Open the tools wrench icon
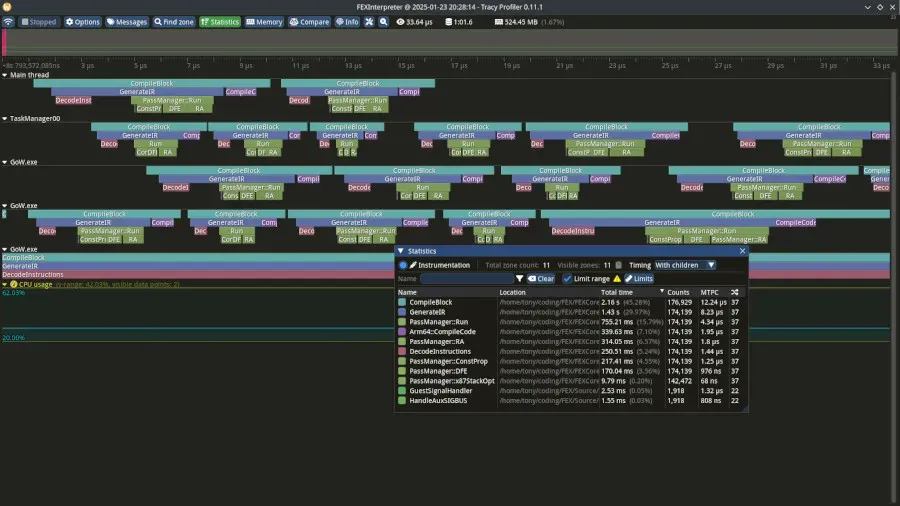Image resolution: width=900 pixels, height=506 pixels. 369,22
